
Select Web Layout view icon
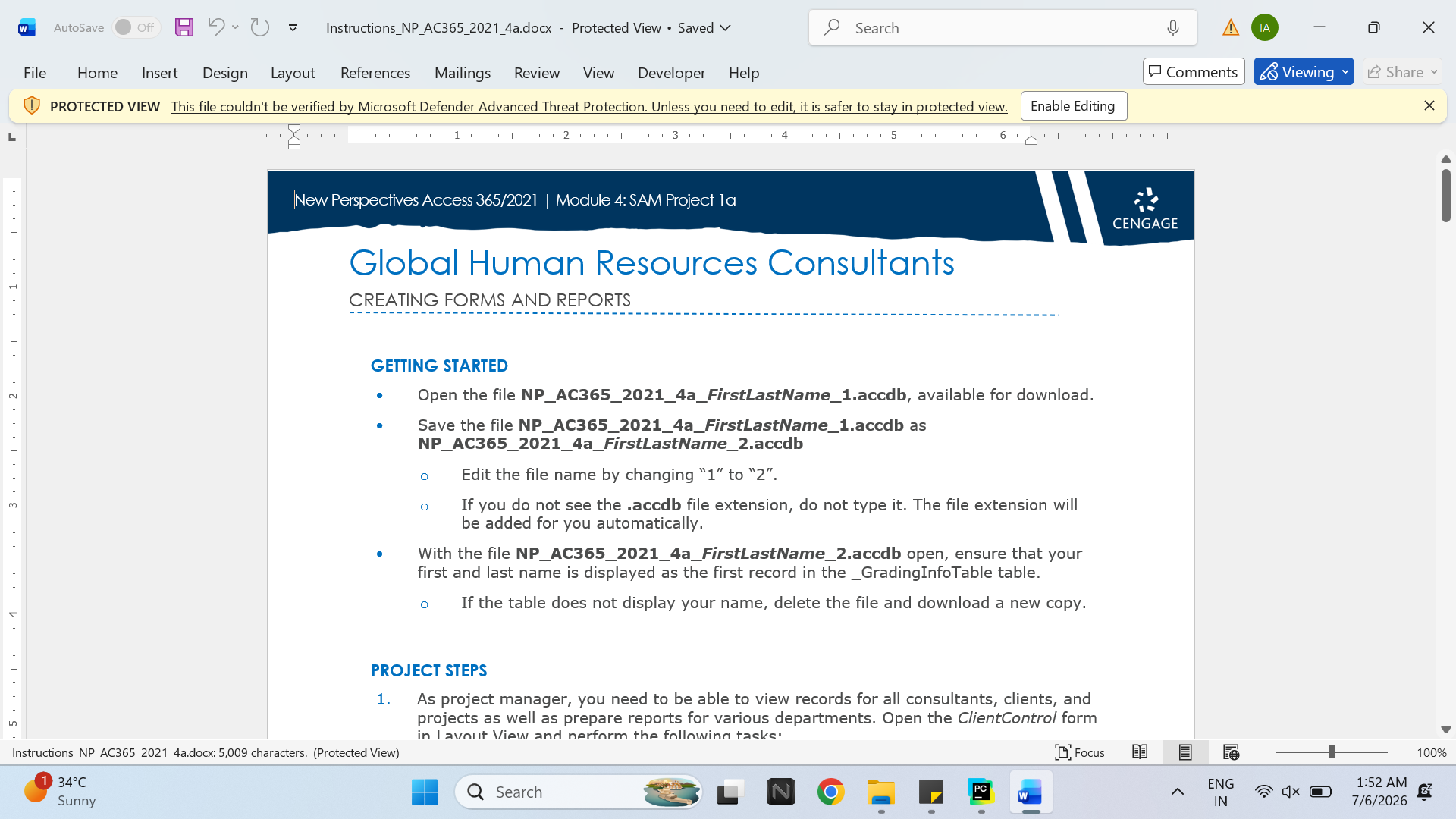point(1231,752)
